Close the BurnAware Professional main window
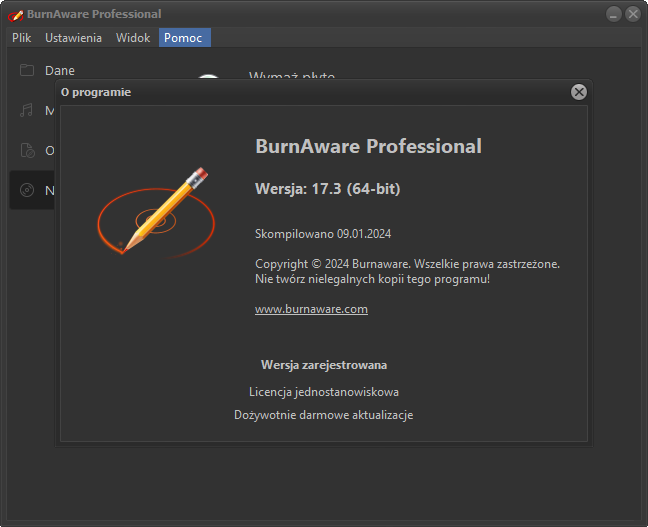The width and height of the screenshot is (648, 527). [633, 14]
